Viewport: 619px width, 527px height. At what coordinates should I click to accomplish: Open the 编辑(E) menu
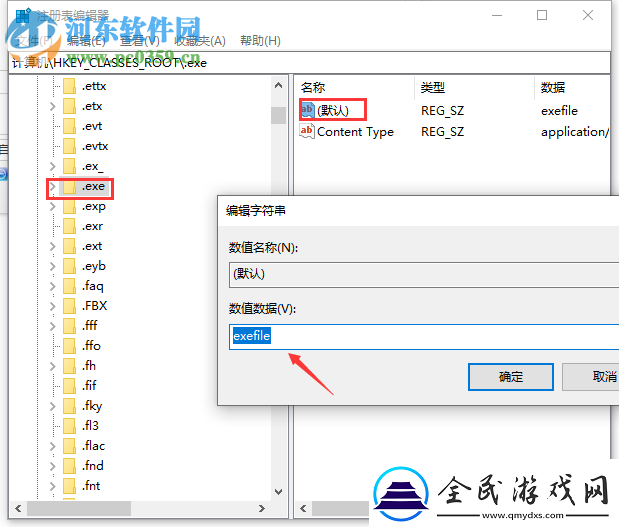(86, 41)
